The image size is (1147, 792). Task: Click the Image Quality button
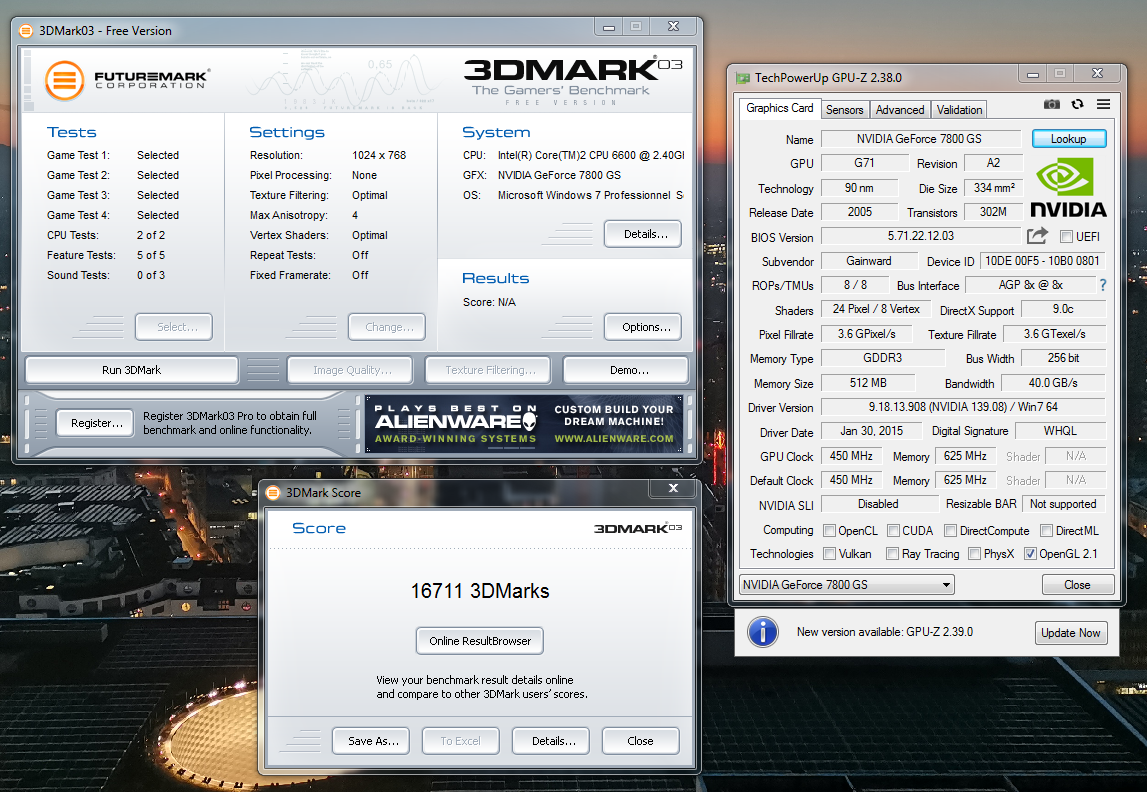[350, 370]
